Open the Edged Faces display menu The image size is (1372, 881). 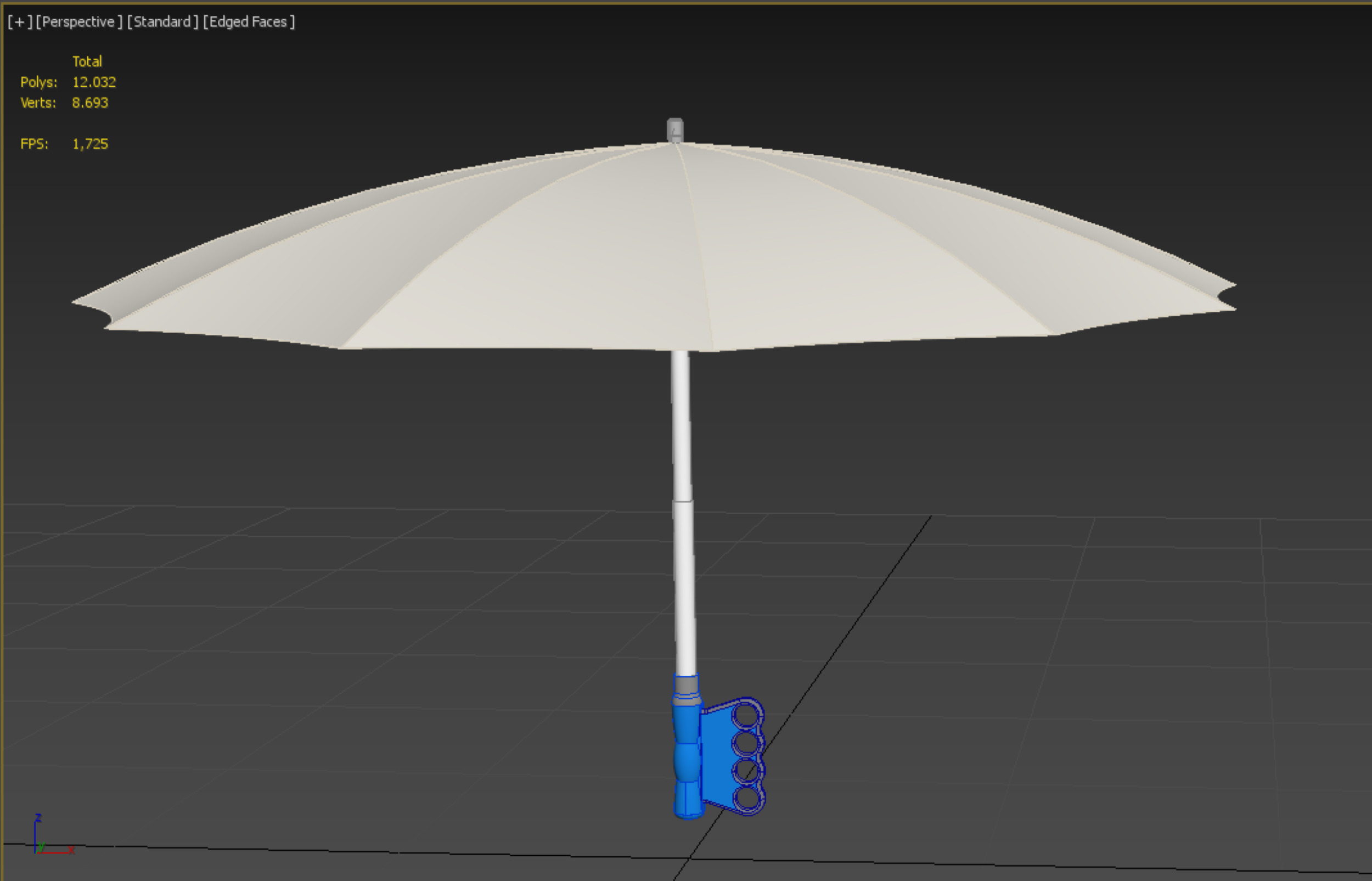click(249, 22)
